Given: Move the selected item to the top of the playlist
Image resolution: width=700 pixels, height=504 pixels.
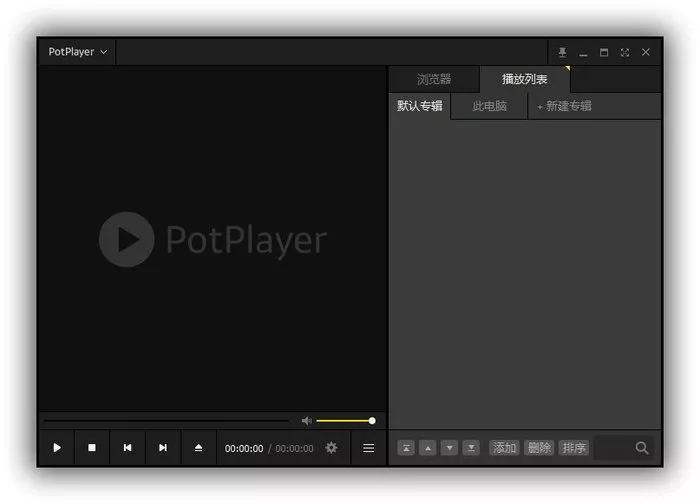Looking at the screenshot, I should click(406, 448).
